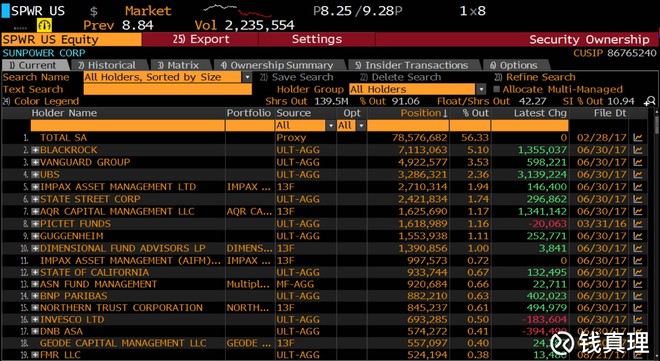Expand the VANGUARD GROUP holder row
Image resolution: width=660 pixels, height=361 pixels.
[35, 162]
